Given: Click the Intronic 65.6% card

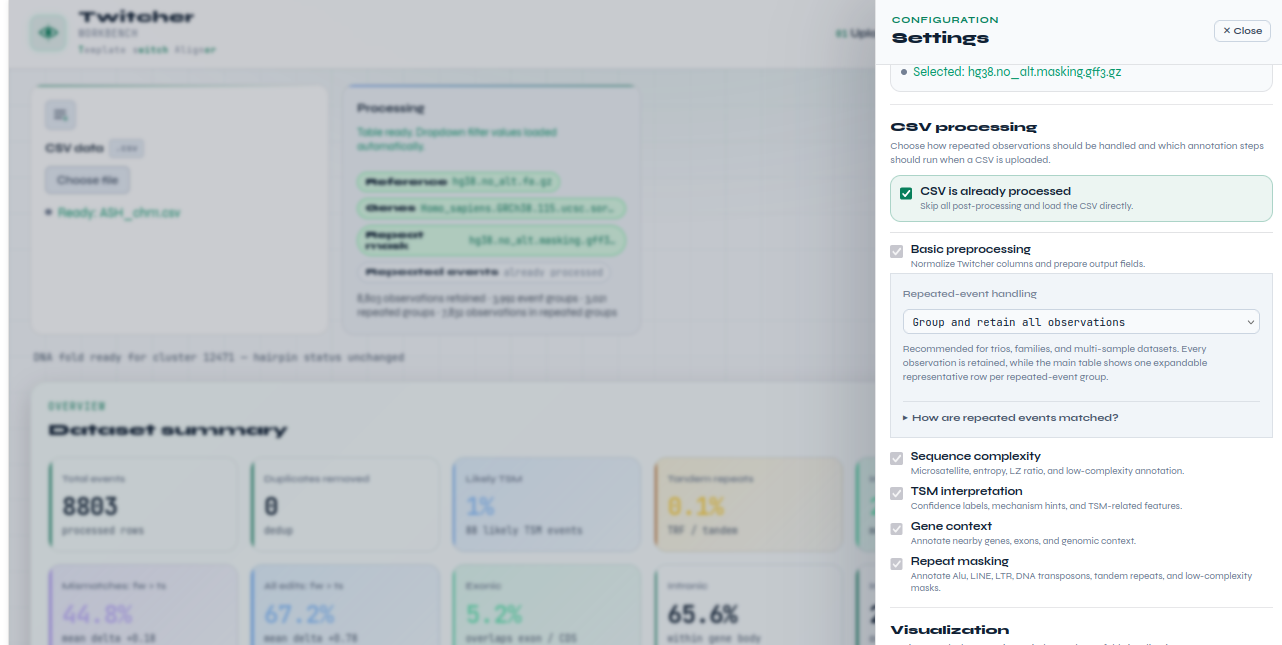Looking at the screenshot, I should [749, 605].
